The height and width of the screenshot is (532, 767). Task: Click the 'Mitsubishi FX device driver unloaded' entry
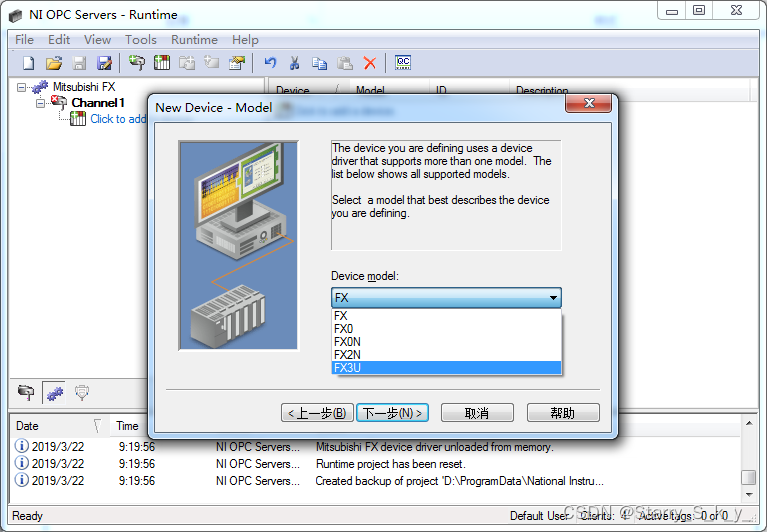click(x=434, y=446)
